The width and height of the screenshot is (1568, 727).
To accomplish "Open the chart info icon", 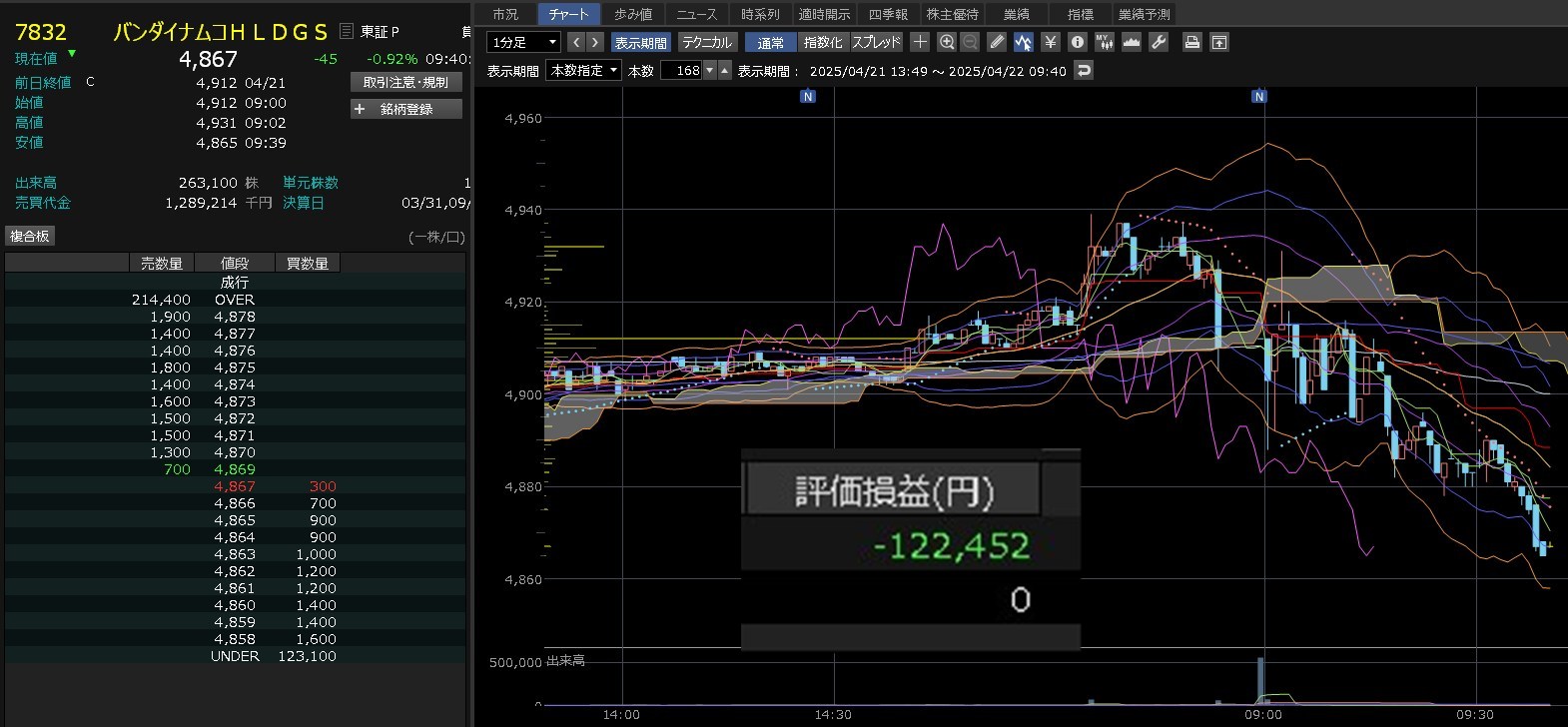I will pyautogui.click(x=1077, y=42).
